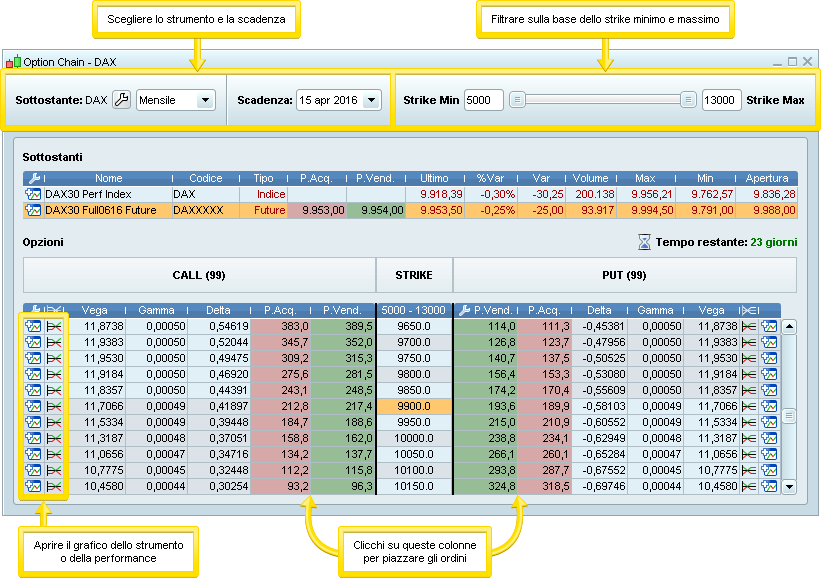Click put P.Vend. price 324,8
The image size is (821, 578).
point(486,486)
